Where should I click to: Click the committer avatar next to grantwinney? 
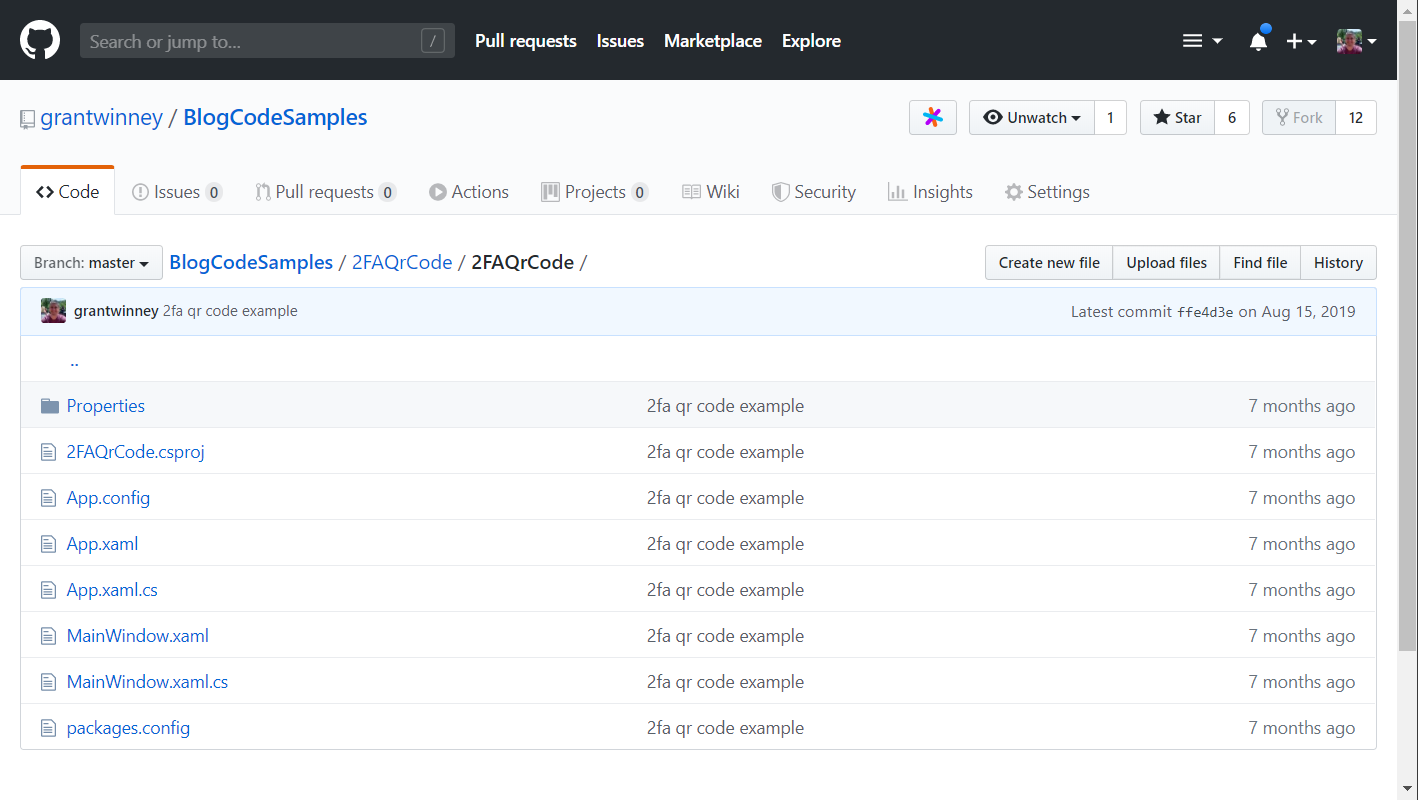tap(54, 311)
